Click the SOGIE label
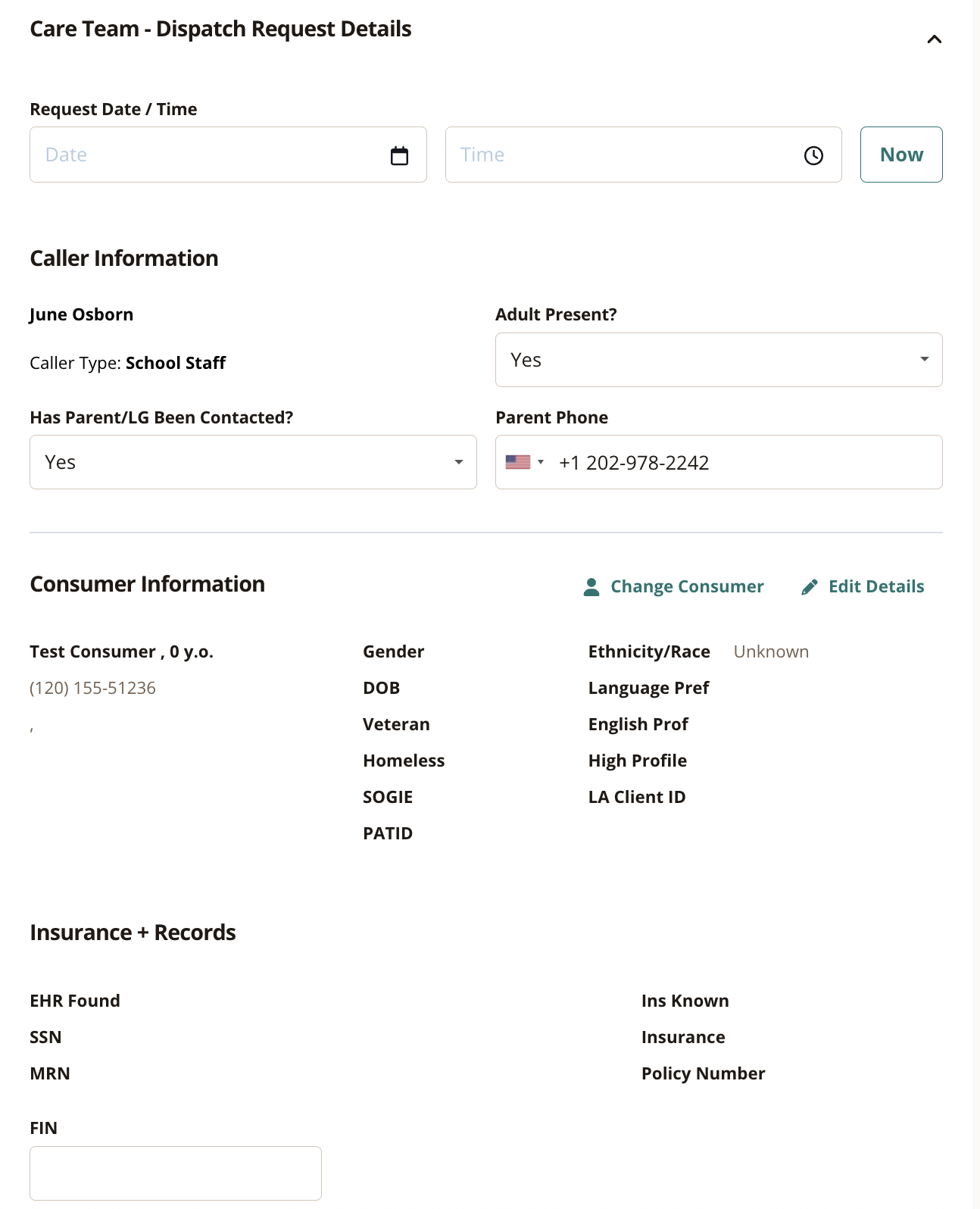This screenshot has width=980, height=1209. tap(388, 797)
